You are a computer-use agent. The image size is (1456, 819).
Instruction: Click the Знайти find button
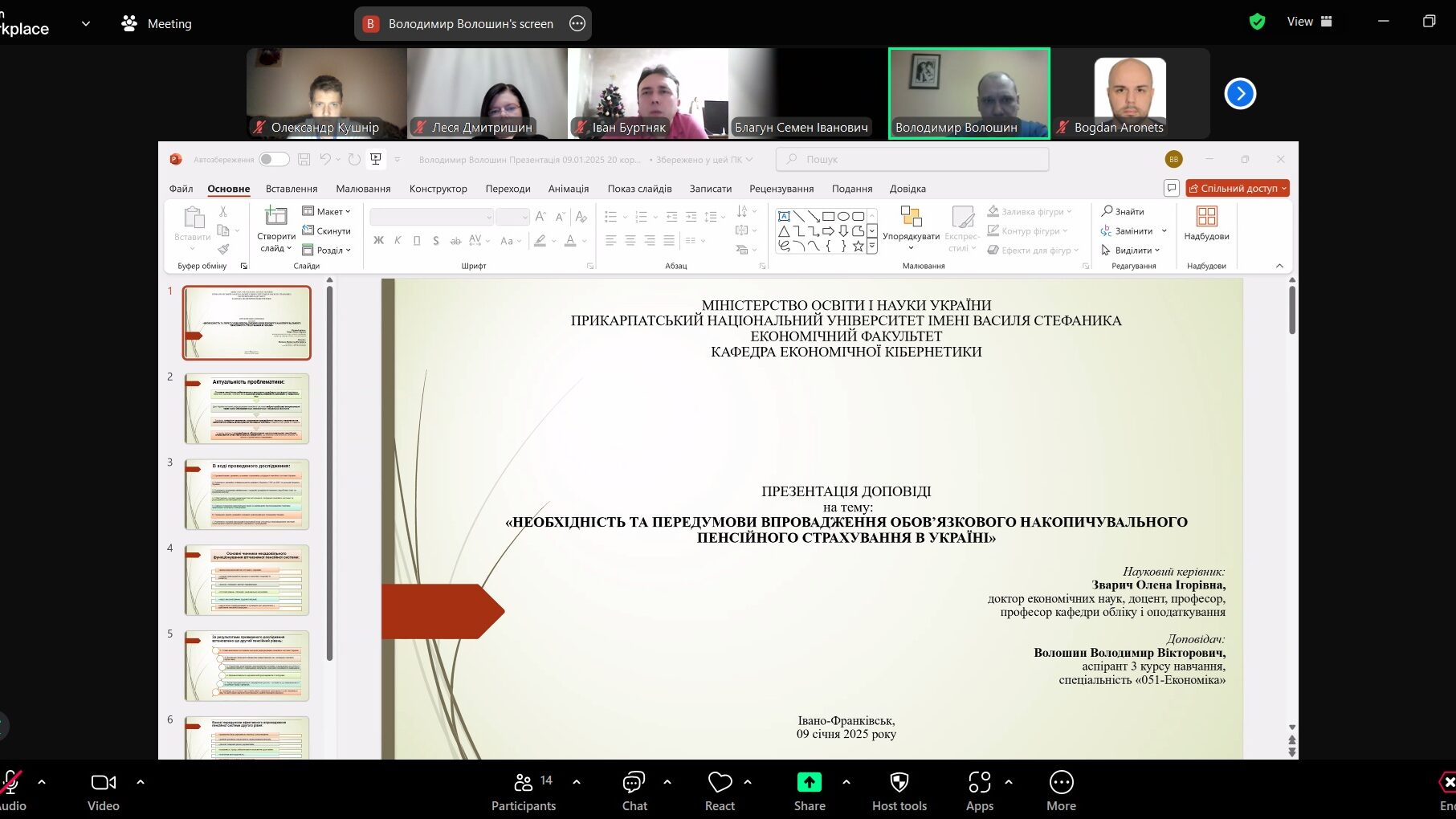pyautogui.click(x=1123, y=212)
